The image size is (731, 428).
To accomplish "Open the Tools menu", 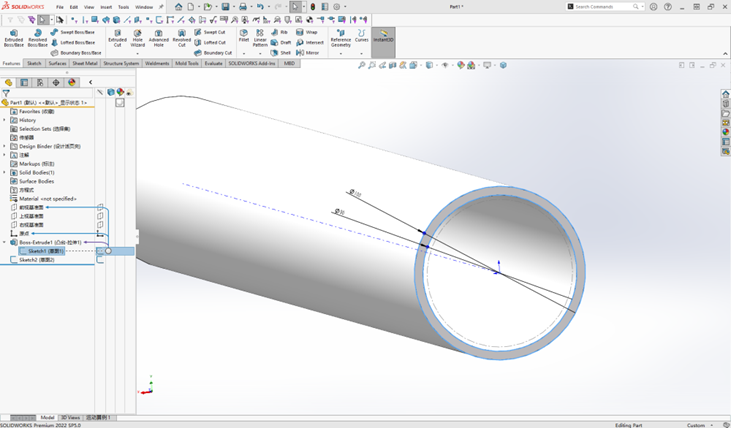I will pyautogui.click(x=123, y=7).
